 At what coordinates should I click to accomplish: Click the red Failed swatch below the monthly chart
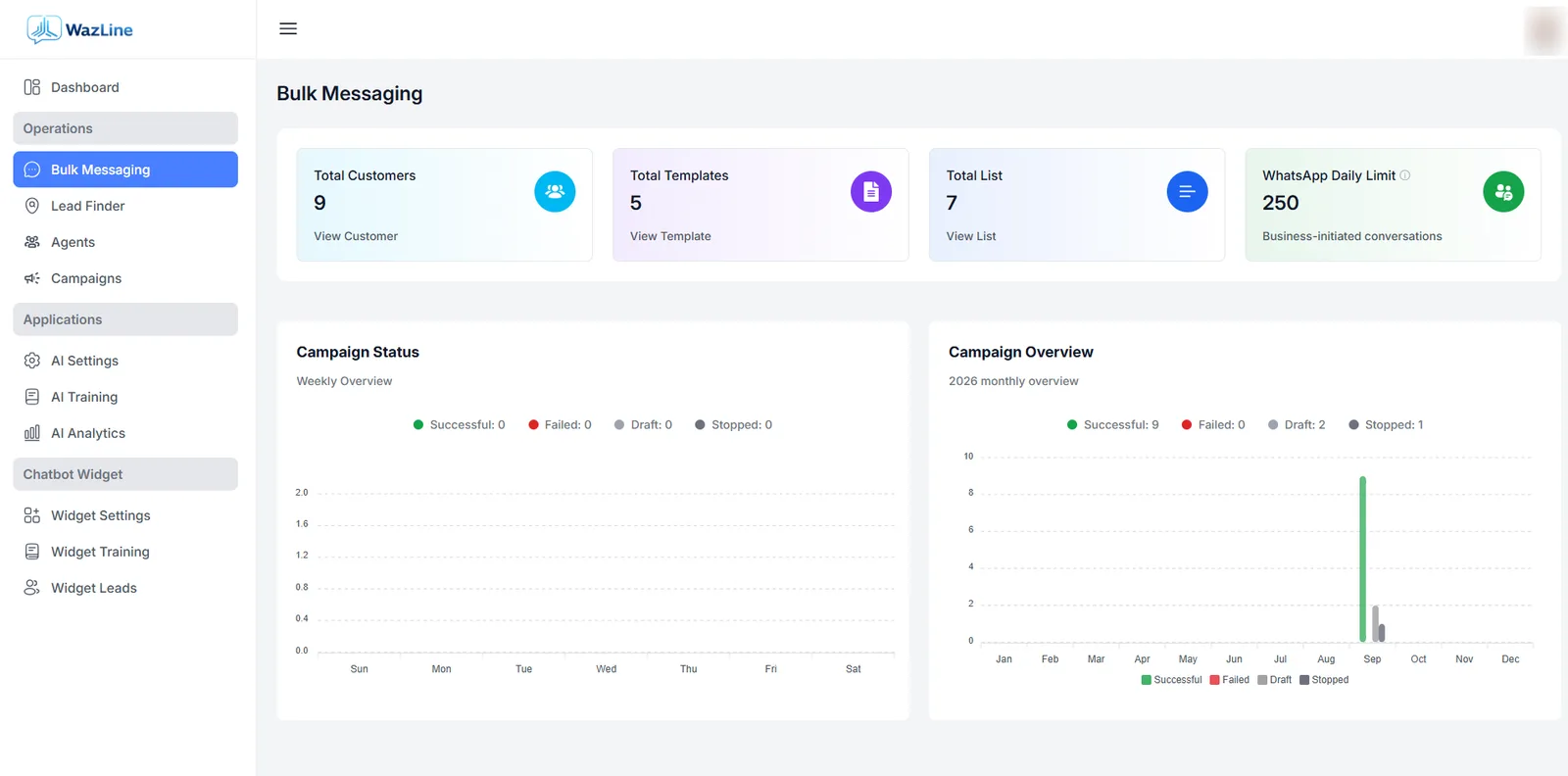1215,680
